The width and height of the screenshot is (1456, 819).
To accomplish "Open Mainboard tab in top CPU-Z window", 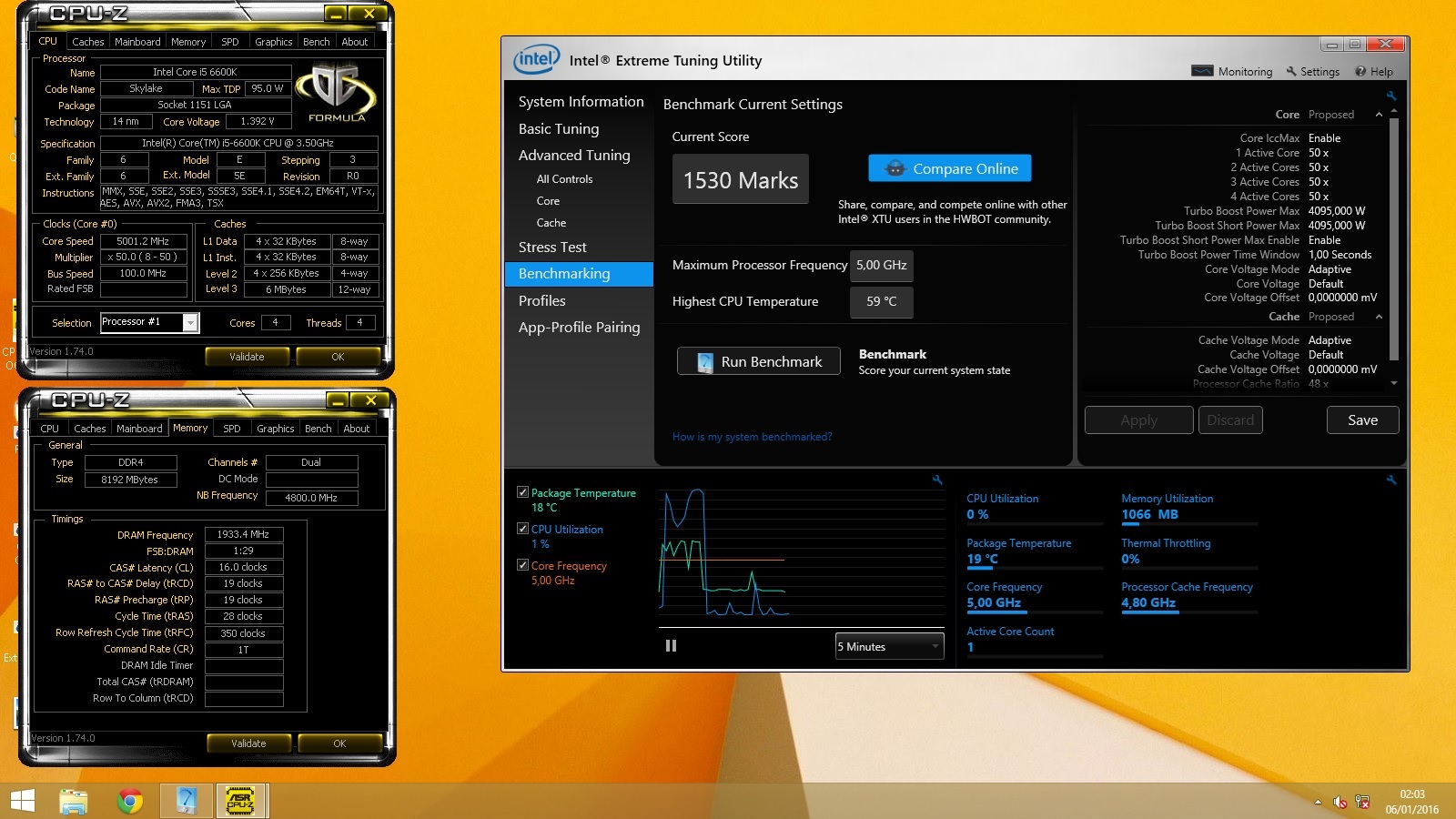I will point(137,42).
